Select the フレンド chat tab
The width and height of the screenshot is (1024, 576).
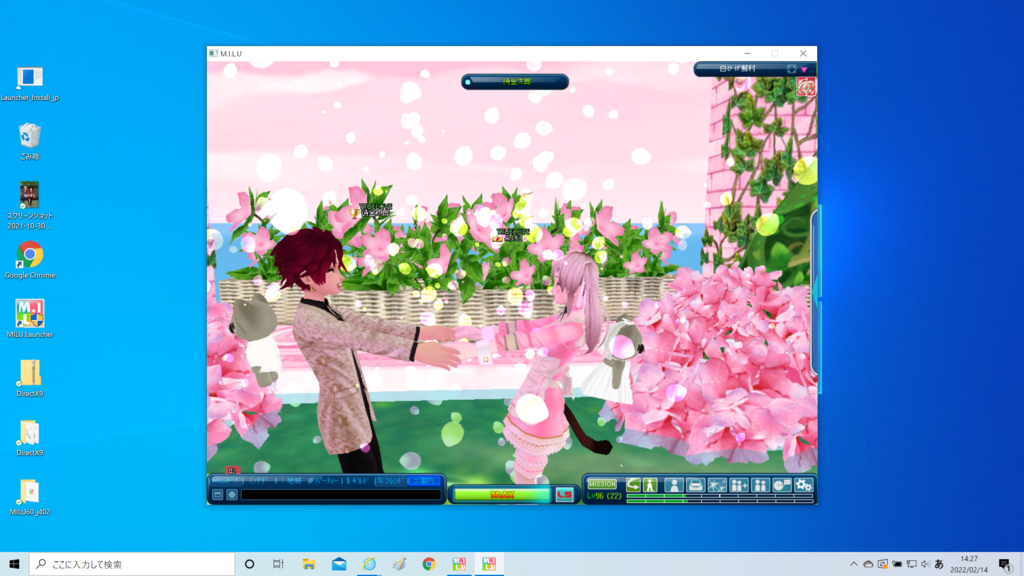click(x=391, y=481)
